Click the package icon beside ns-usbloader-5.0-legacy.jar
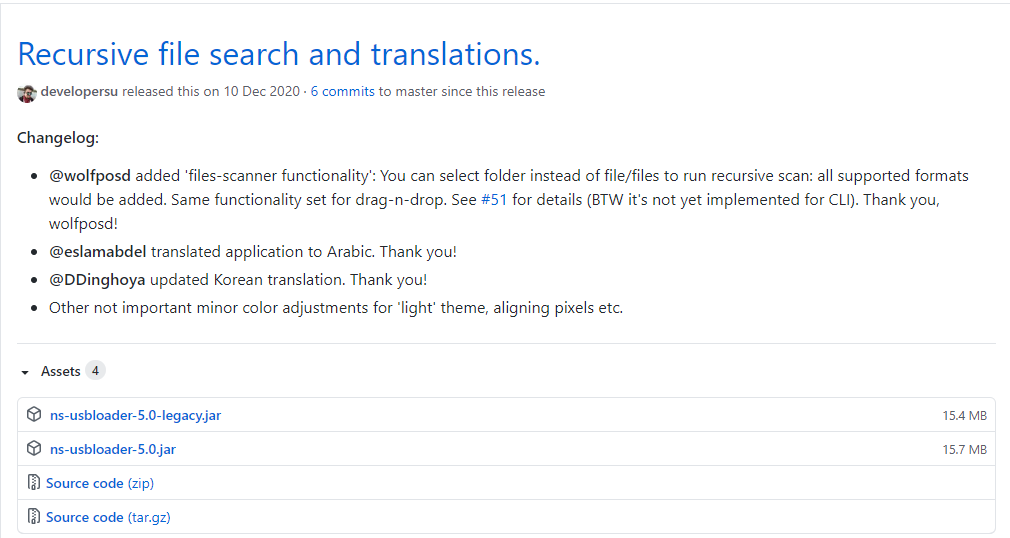Screen dimensions: 1010x538 [x=34, y=415]
